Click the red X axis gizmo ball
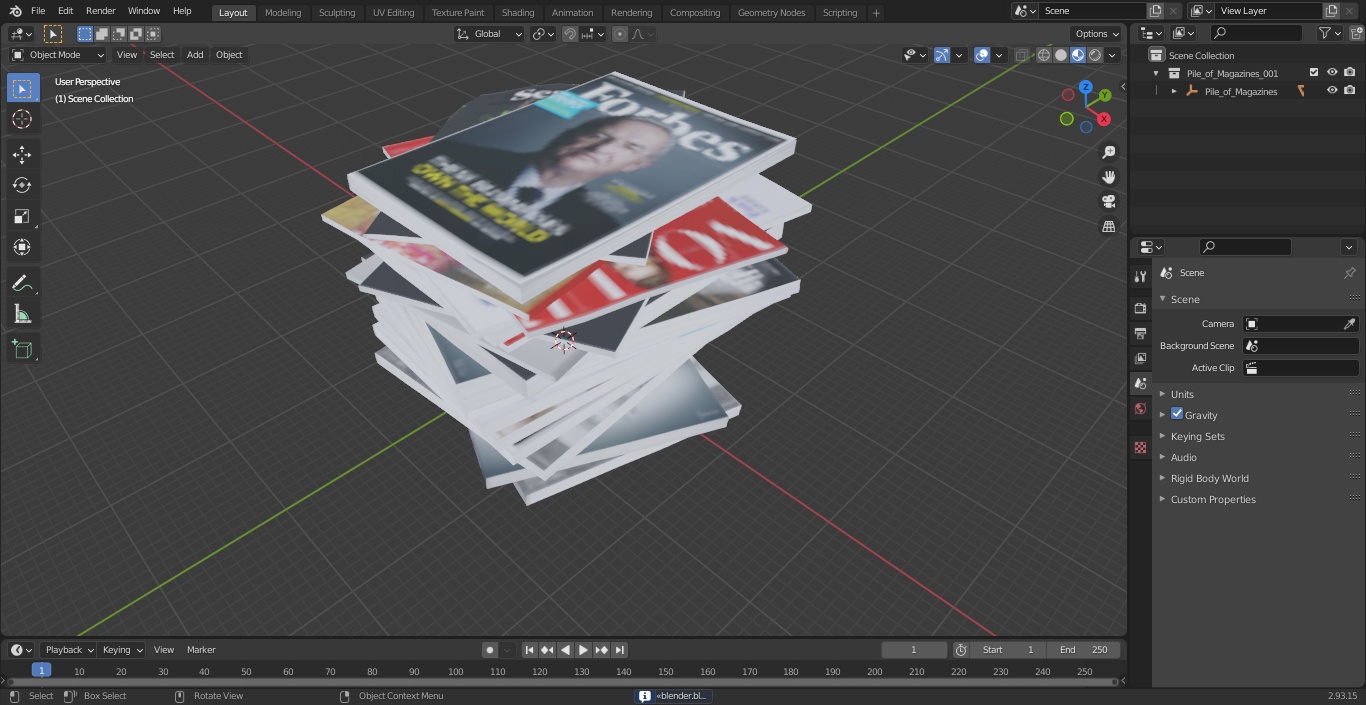This screenshot has height=705, width=1366. (x=1104, y=119)
